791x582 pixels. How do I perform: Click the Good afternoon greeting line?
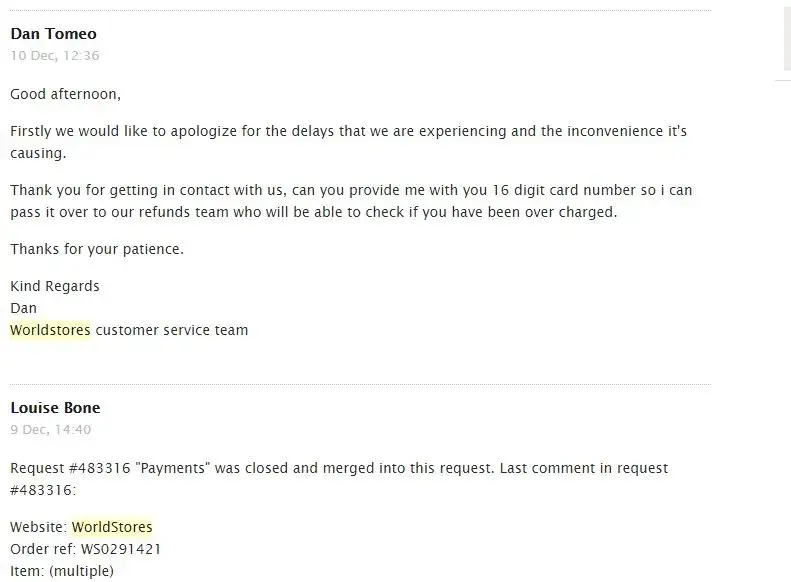point(65,95)
